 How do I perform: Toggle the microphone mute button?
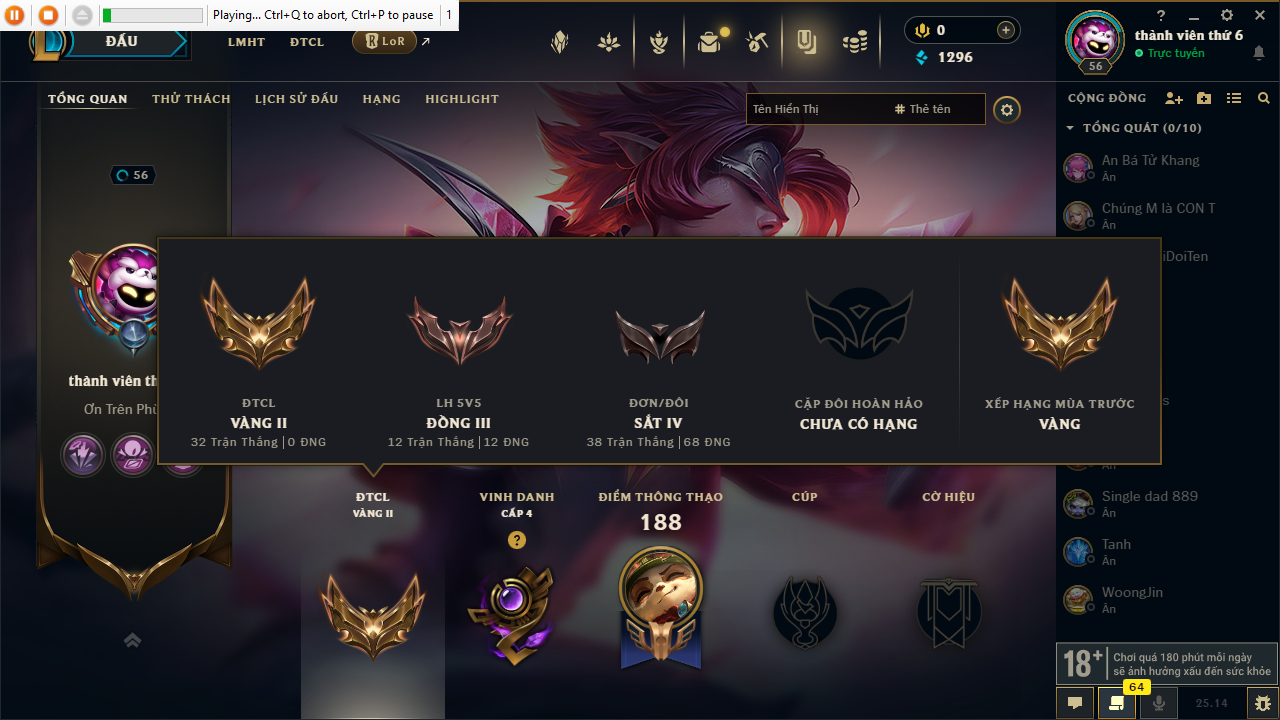click(1159, 703)
